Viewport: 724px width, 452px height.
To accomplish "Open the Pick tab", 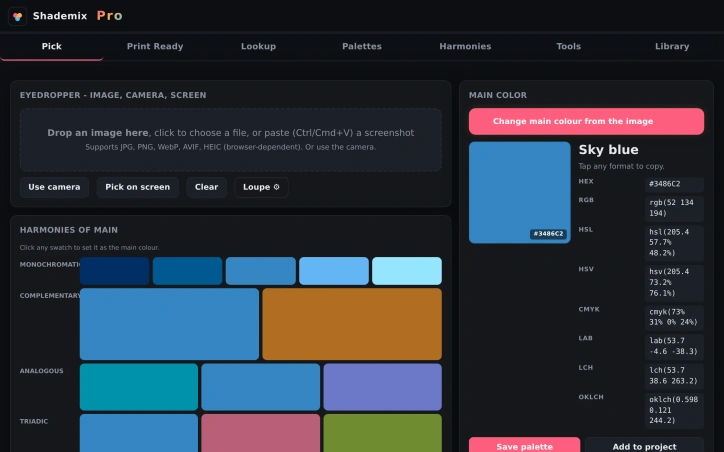I will (52, 46).
